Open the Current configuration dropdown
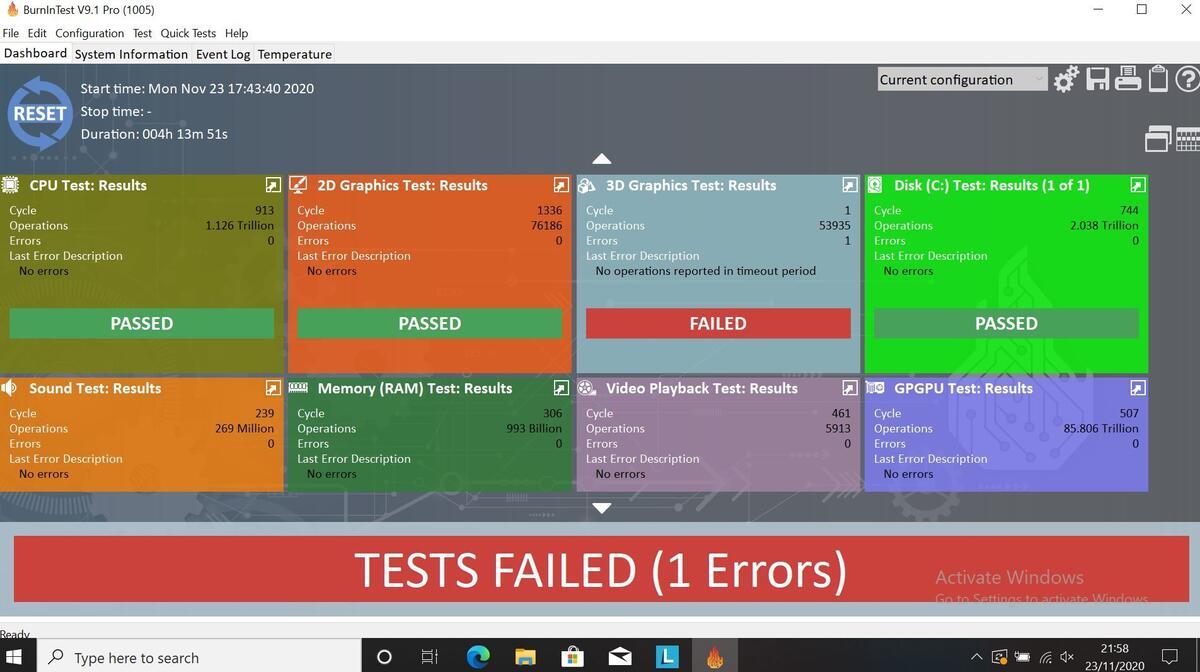Viewport: 1200px width, 672px height. [962, 80]
